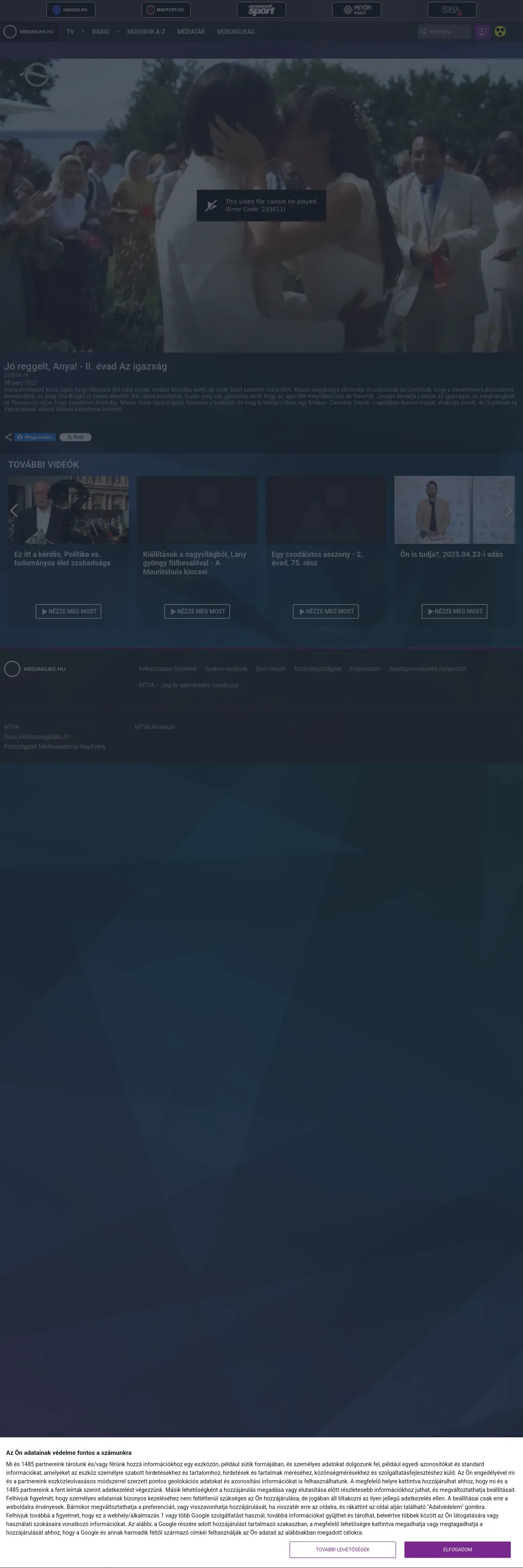Click the share icon below description
The height and width of the screenshot is (1568, 523).
coord(8,437)
